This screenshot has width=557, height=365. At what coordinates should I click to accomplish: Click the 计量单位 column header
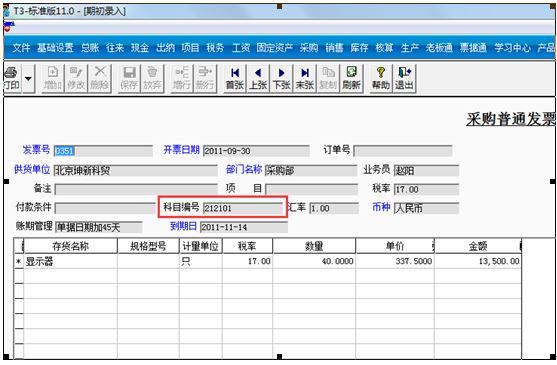point(201,246)
